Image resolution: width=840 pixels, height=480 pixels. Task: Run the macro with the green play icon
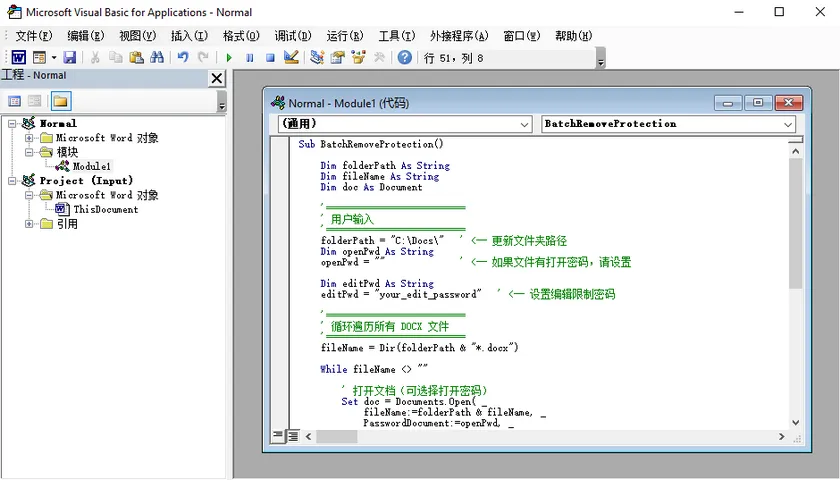point(229,57)
